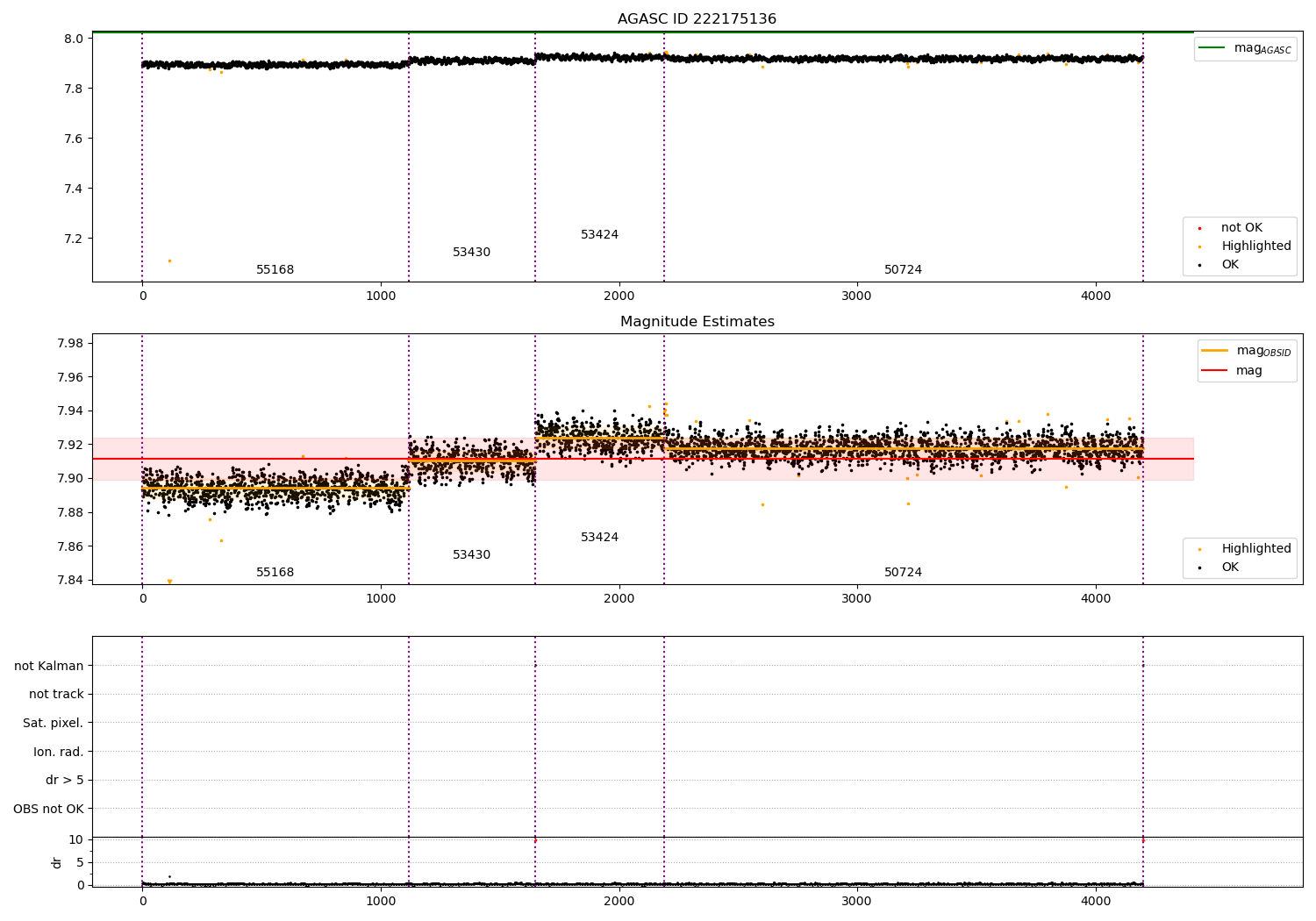The image size is (1316, 921).
Task: Click 'Highlighted' in the Magnitude Estimates legend
Action: point(1256,549)
